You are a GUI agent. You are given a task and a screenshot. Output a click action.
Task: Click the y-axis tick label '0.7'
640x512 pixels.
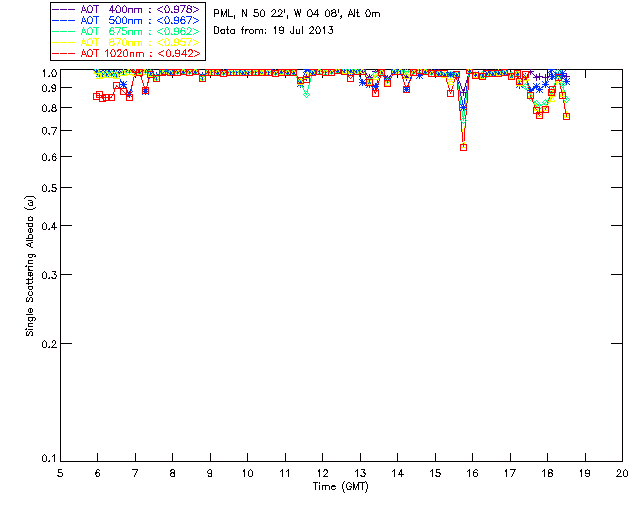point(49,131)
